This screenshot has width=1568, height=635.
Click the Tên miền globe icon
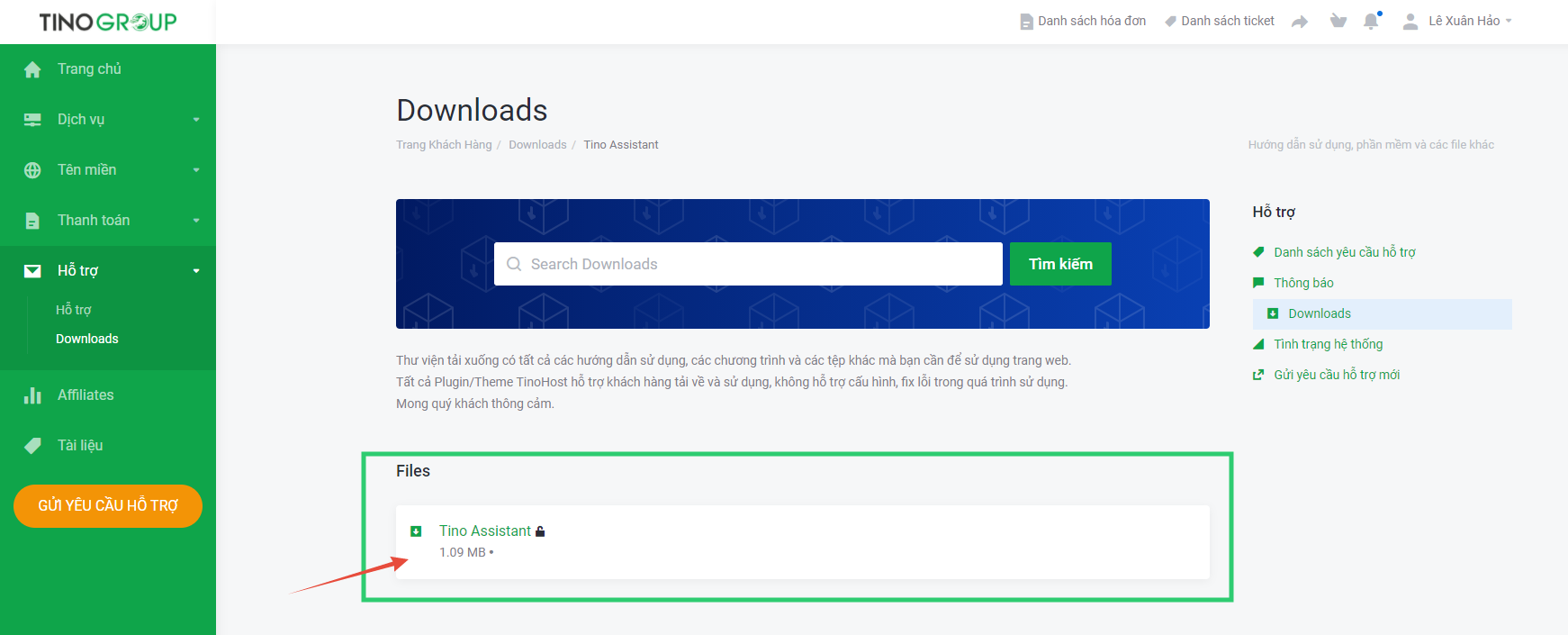(x=32, y=170)
